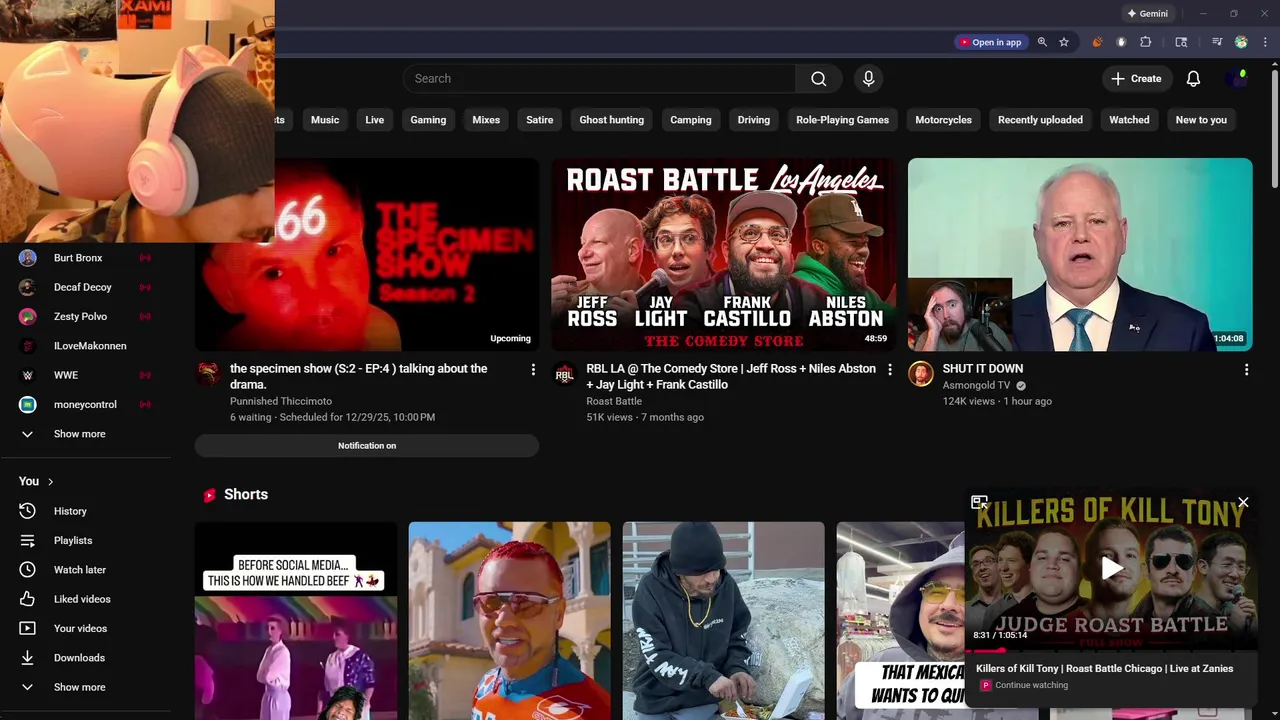The width and height of the screenshot is (1280, 720).
Task: Select the Music filter chip
Action: (x=325, y=120)
